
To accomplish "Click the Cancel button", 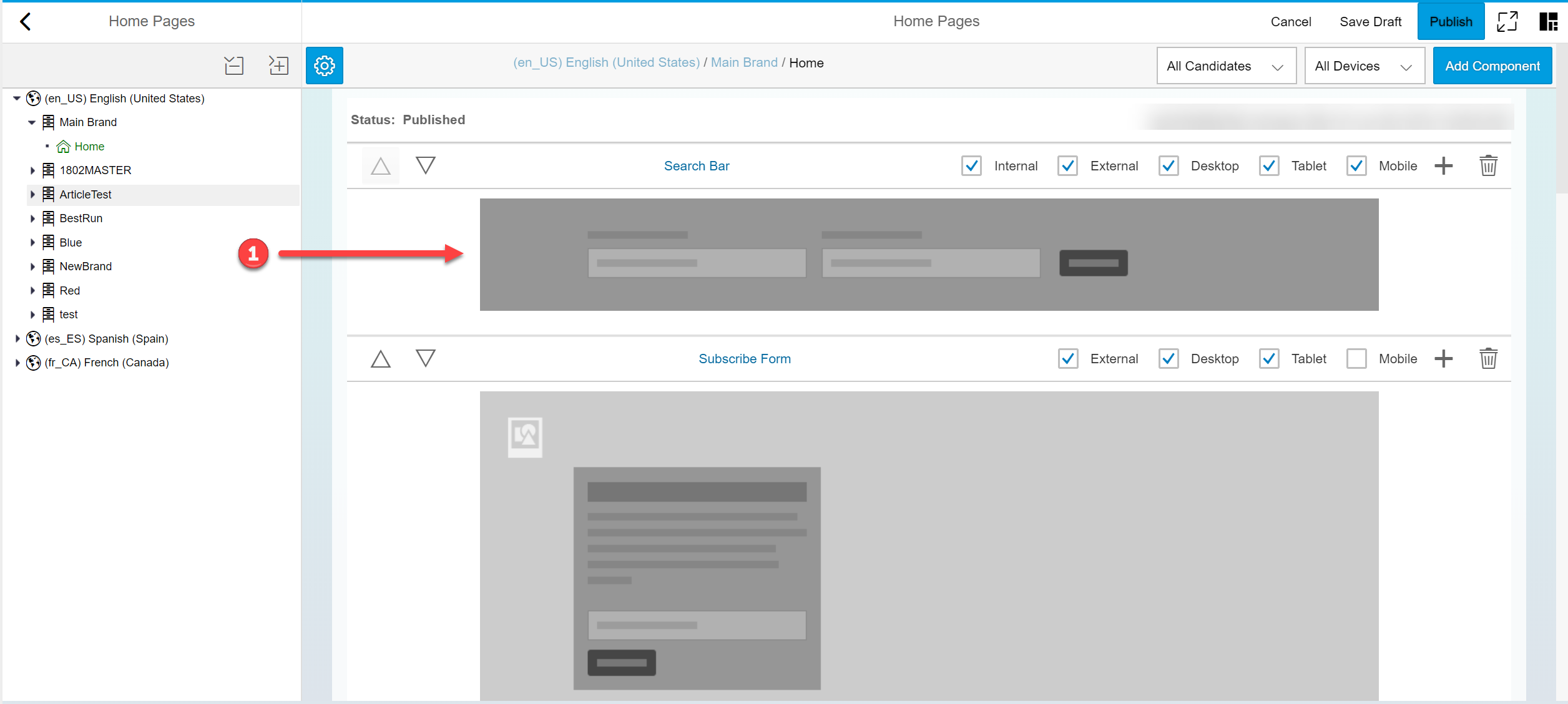I will pyautogui.click(x=1291, y=22).
